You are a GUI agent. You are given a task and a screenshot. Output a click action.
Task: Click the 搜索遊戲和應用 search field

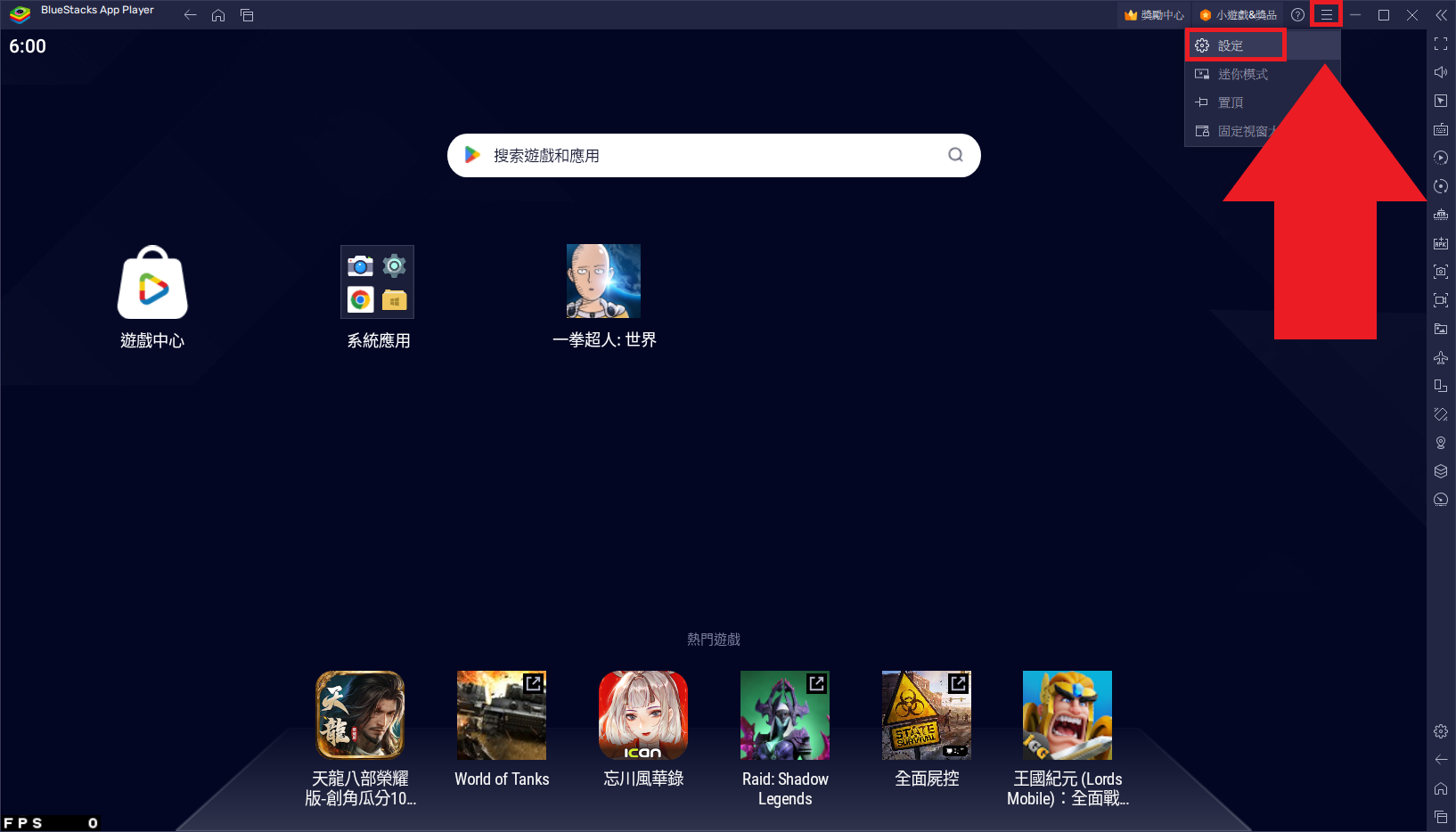[x=714, y=155]
